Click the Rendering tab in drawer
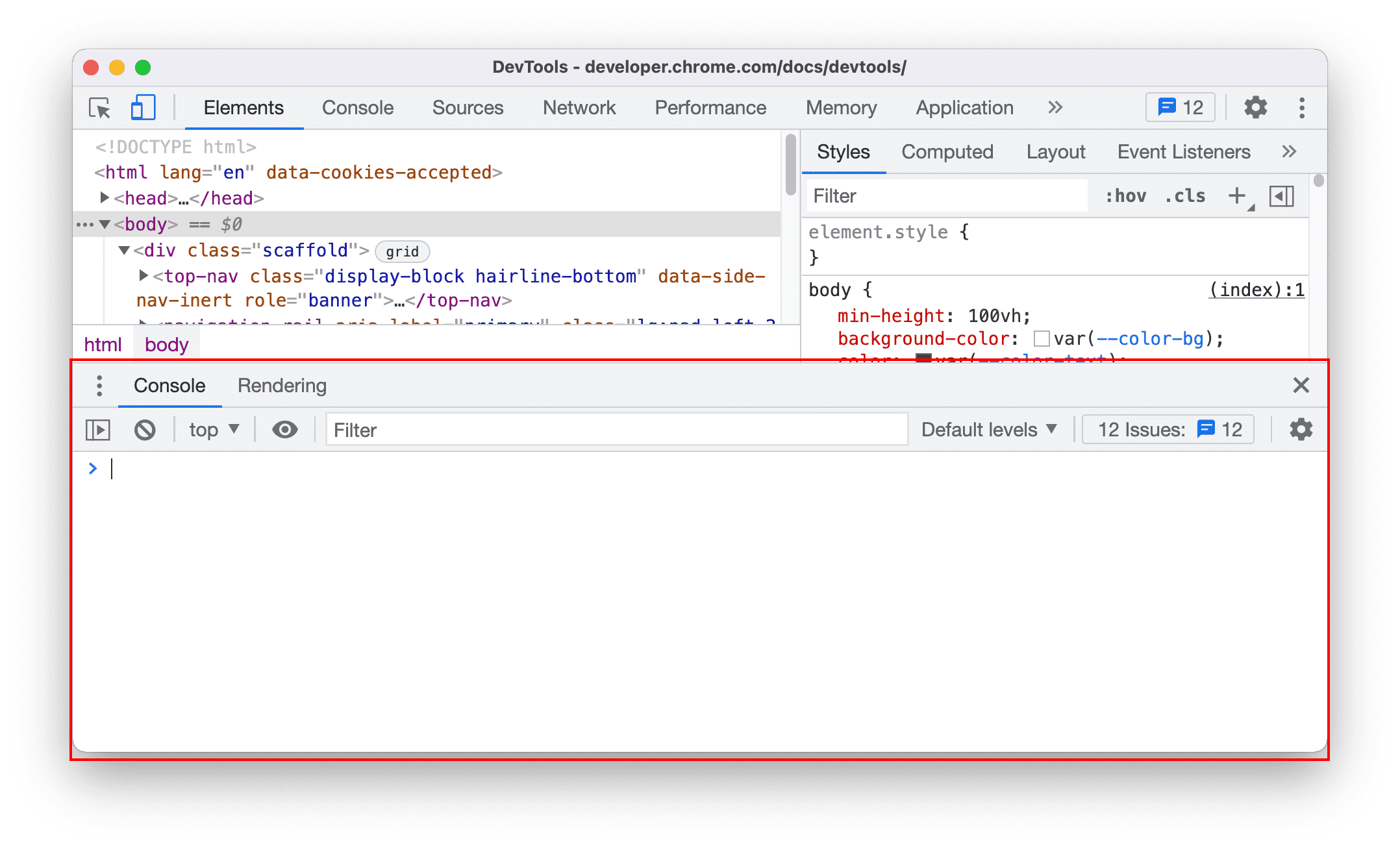 pos(282,385)
